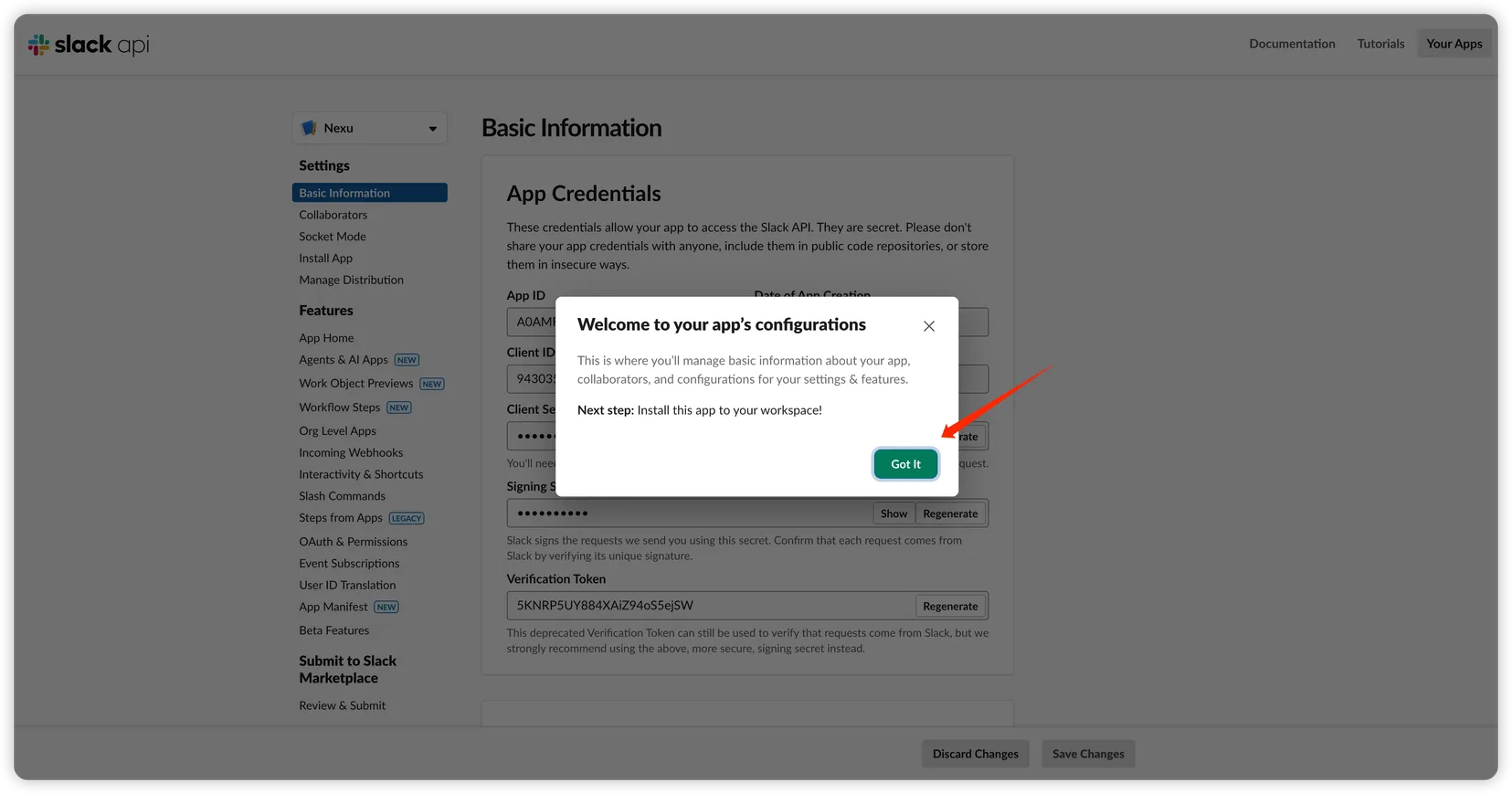Open the App Manifest feature
This screenshot has height=794, width=1512.
click(x=333, y=608)
